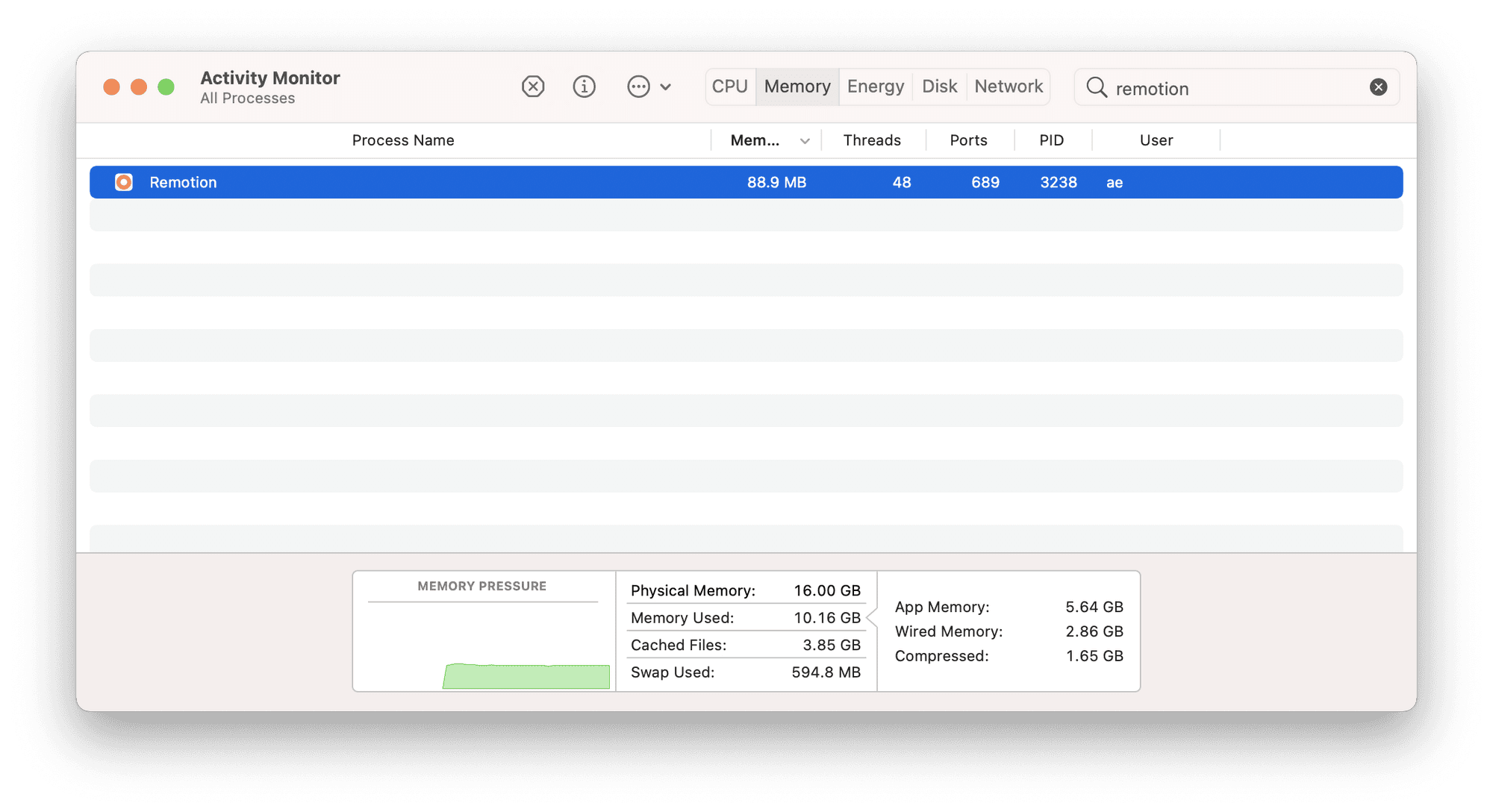Clear the search field with the x icon
The image size is (1493, 812).
pyautogui.click(x=1378, y=87)
